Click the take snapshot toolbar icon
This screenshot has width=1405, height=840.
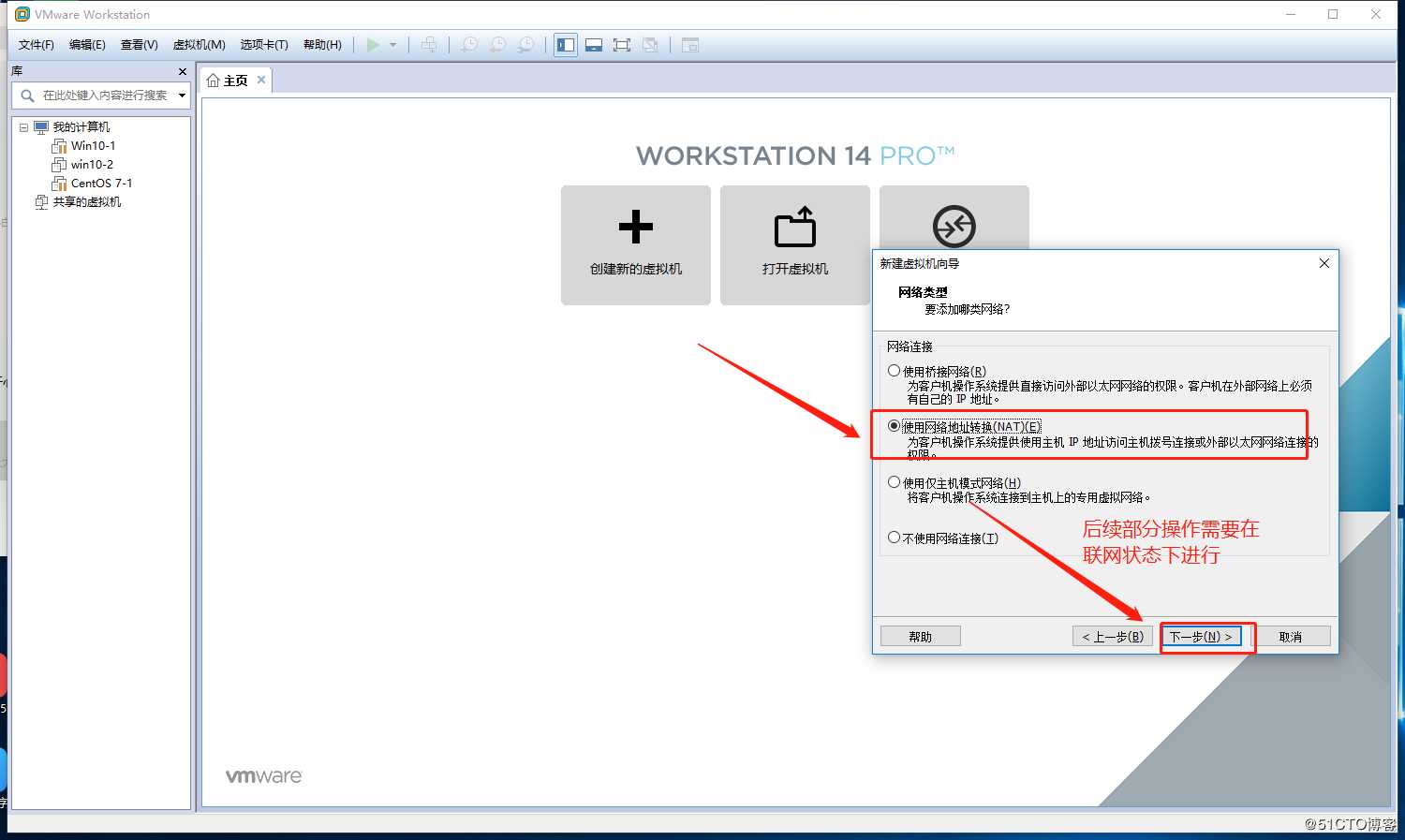[469, 45]
